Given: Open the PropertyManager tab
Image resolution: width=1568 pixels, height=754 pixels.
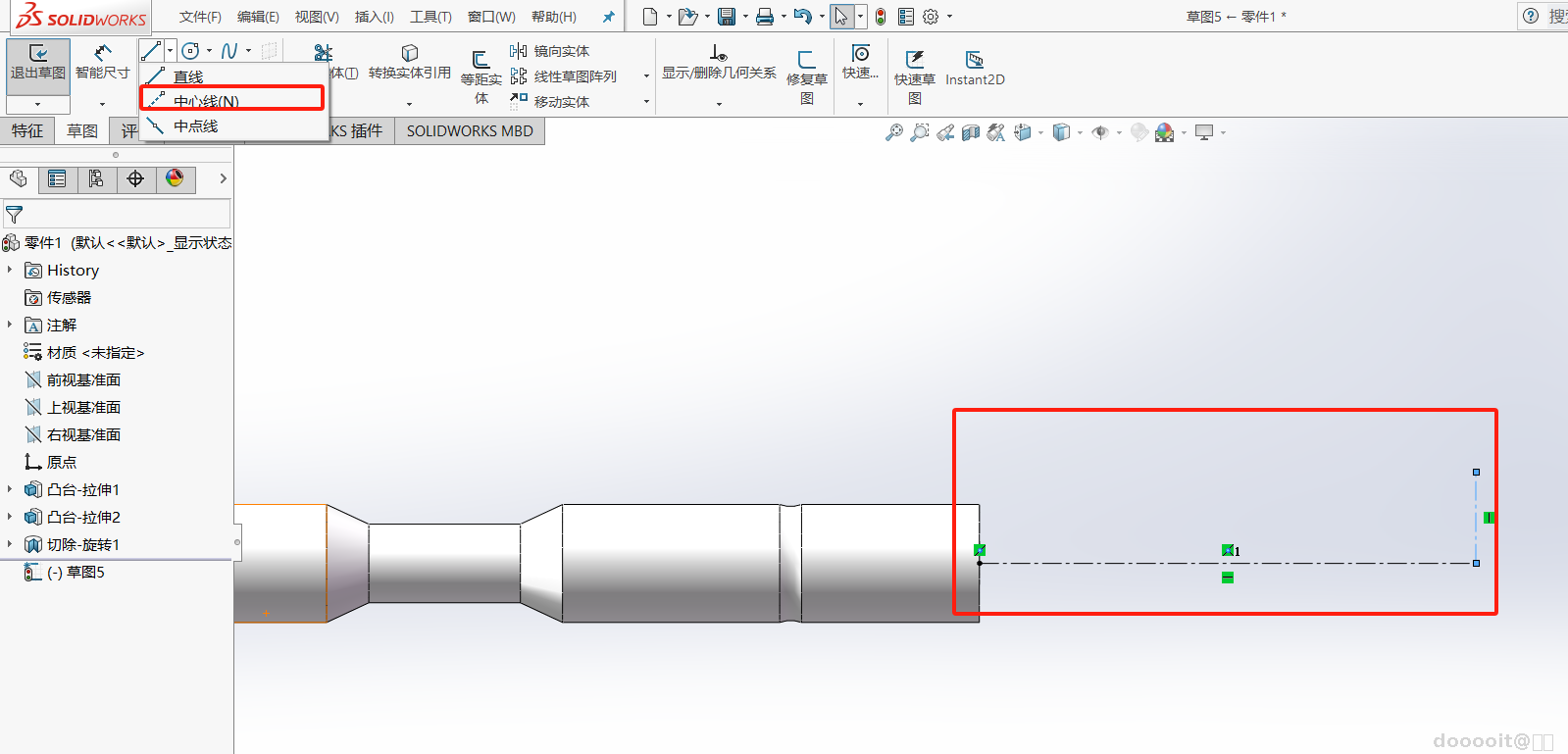Looking at the screenshot, I should pos(57,178).
